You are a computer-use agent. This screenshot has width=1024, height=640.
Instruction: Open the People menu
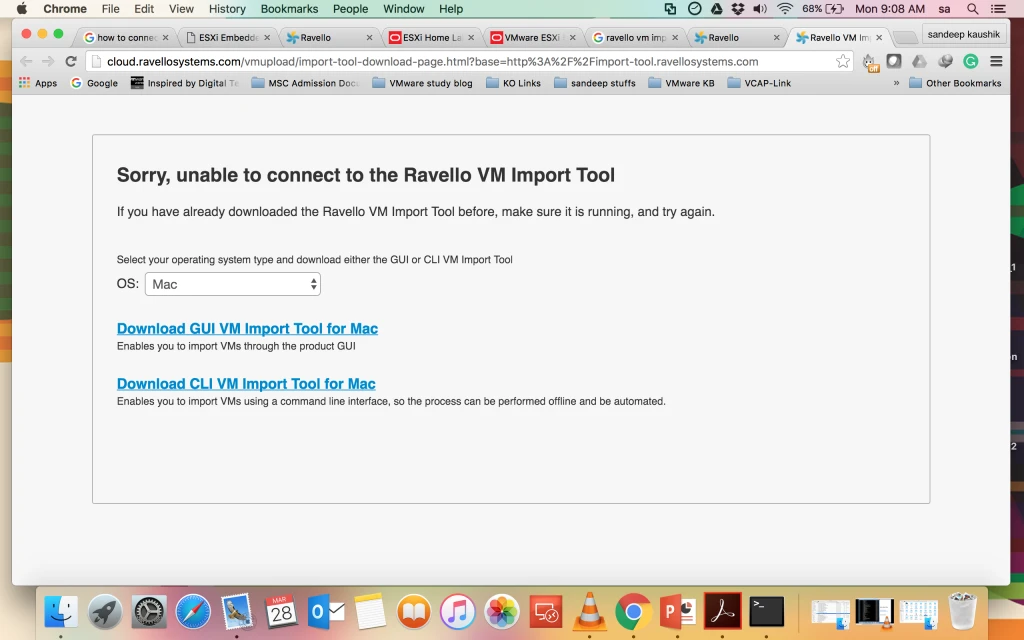pyautogui.click(x=350, y=9)
